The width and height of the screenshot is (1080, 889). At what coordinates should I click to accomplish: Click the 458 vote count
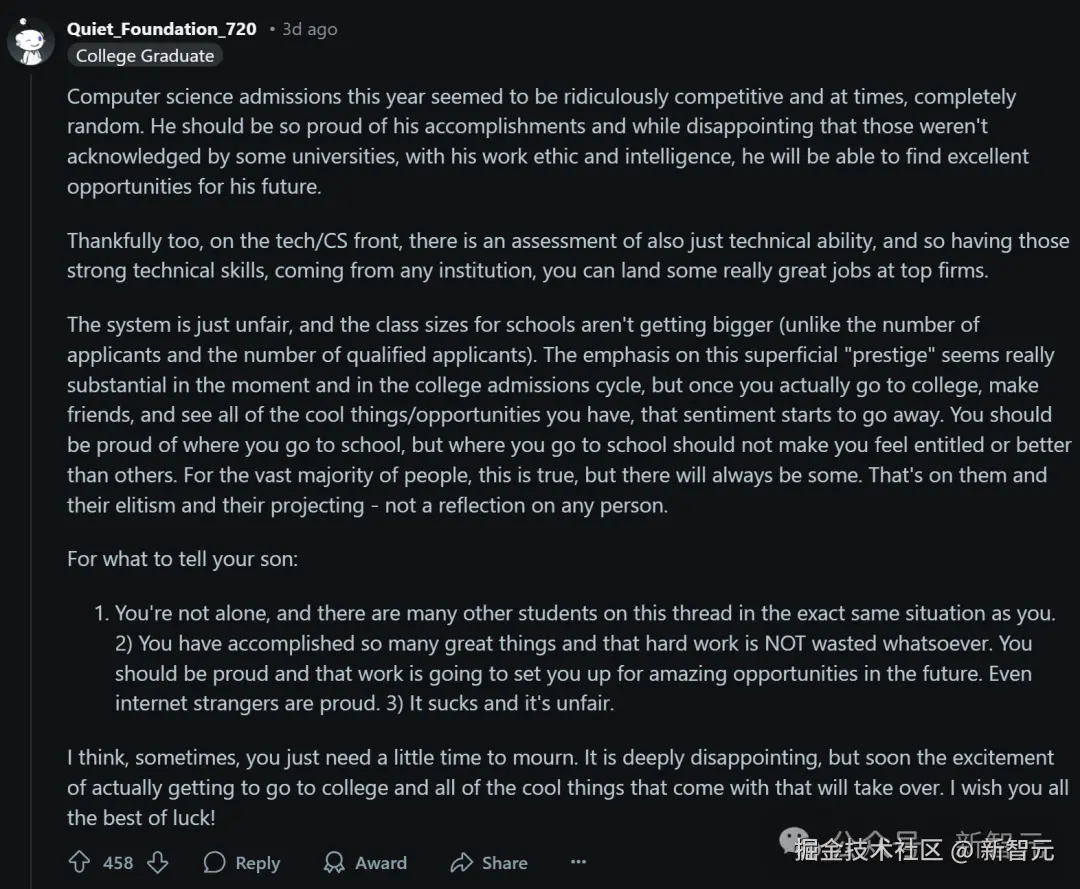118,862
